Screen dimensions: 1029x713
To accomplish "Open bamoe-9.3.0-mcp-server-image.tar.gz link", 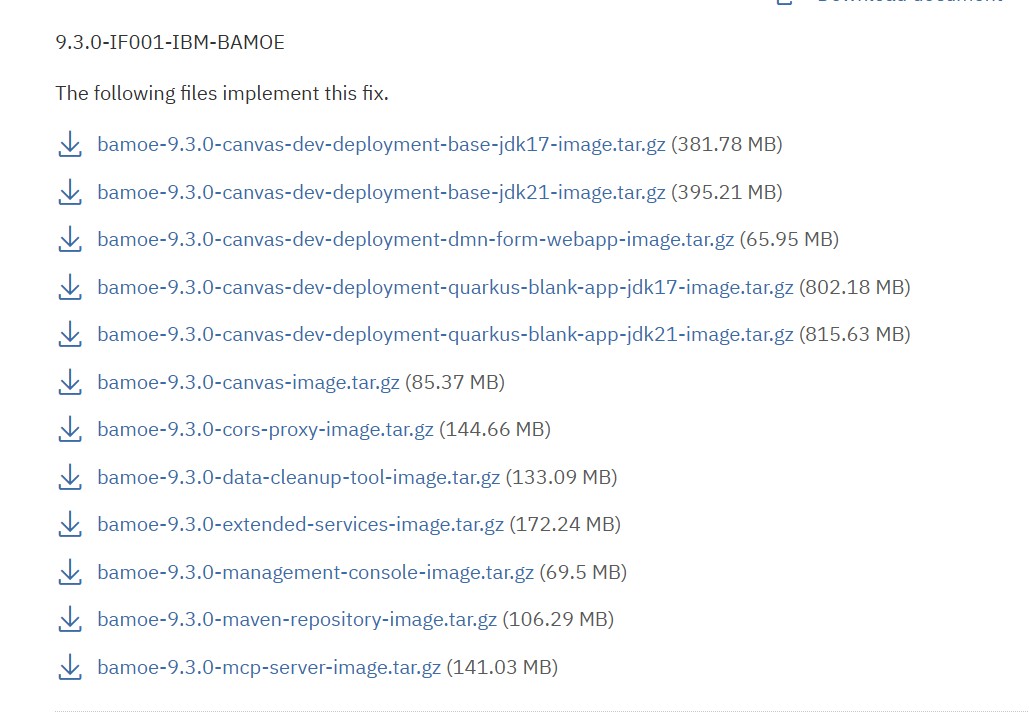I will [269, 667].
